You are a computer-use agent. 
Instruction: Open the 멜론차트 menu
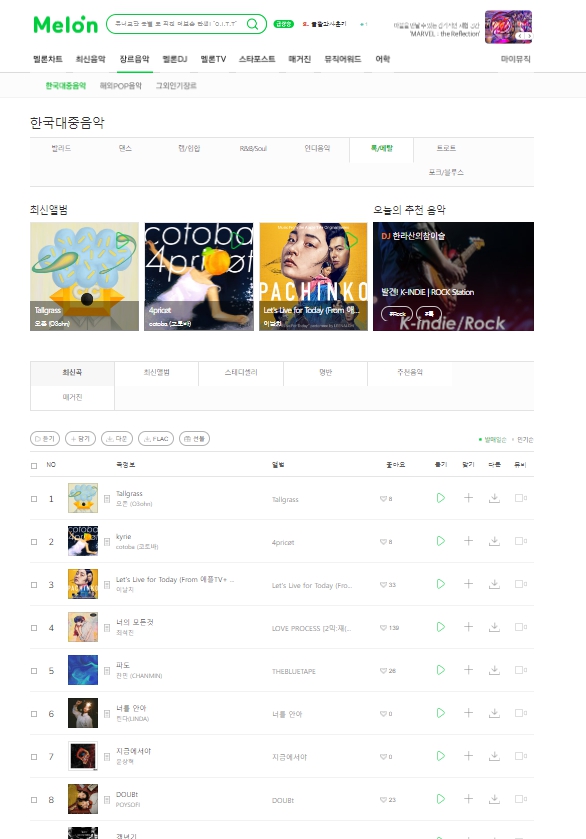tap(48, 59)
